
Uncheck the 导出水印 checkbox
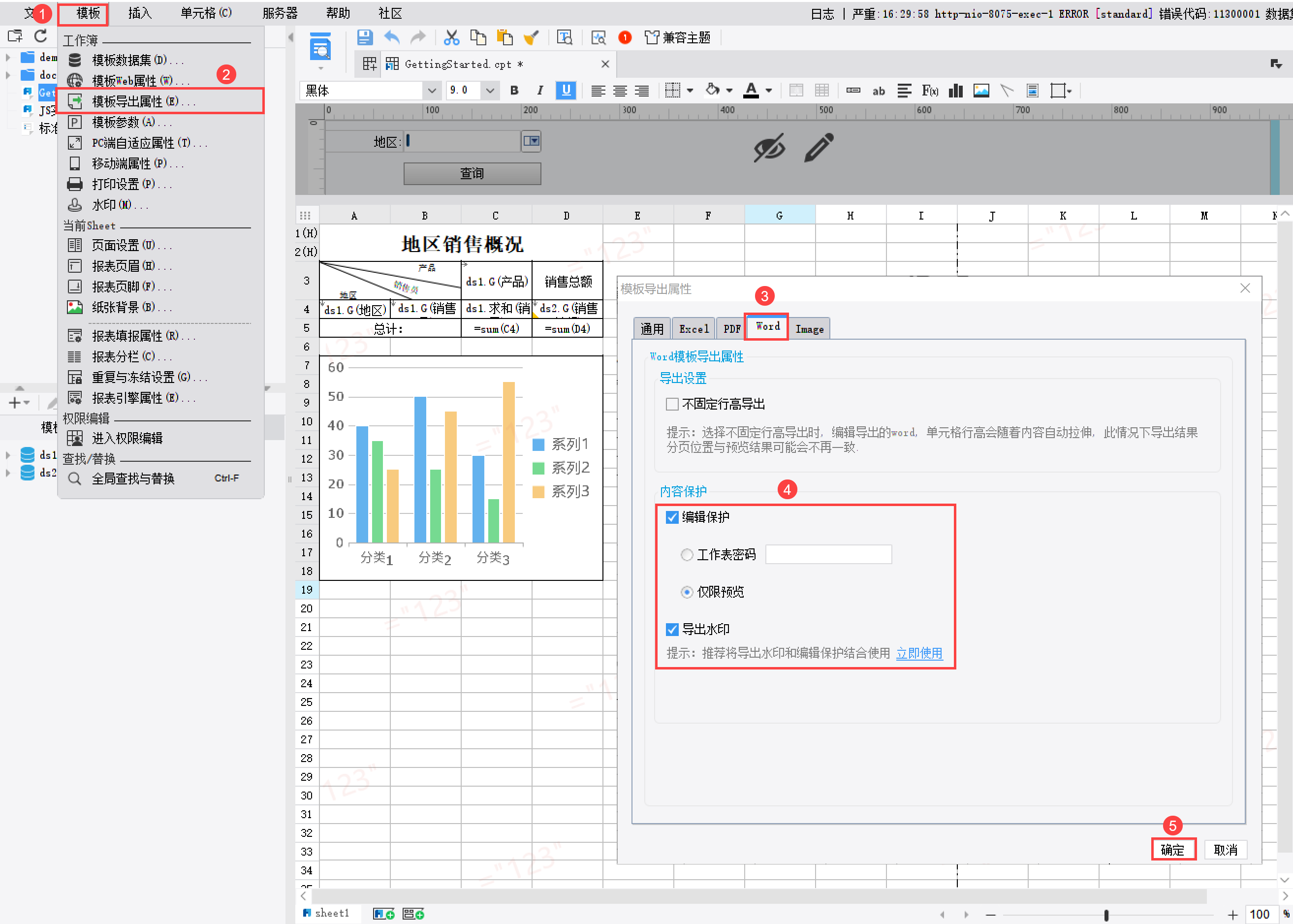point(672,629)
